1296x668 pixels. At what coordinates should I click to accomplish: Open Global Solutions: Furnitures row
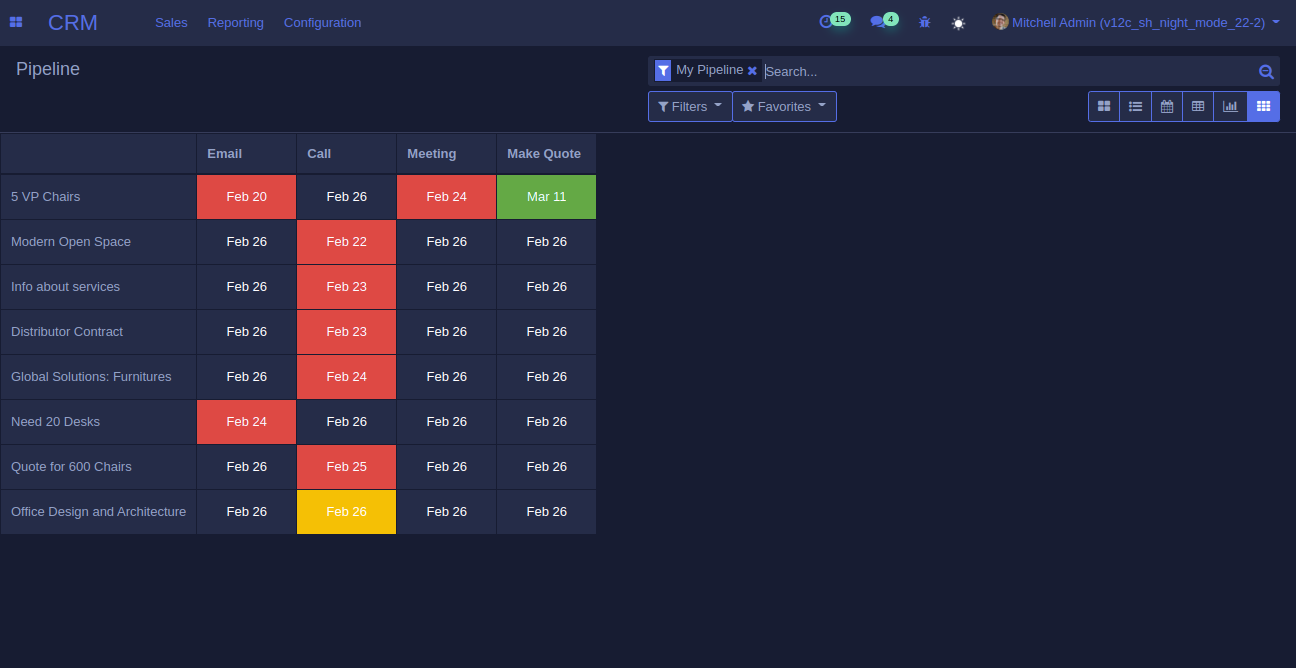tap(98, 377)
